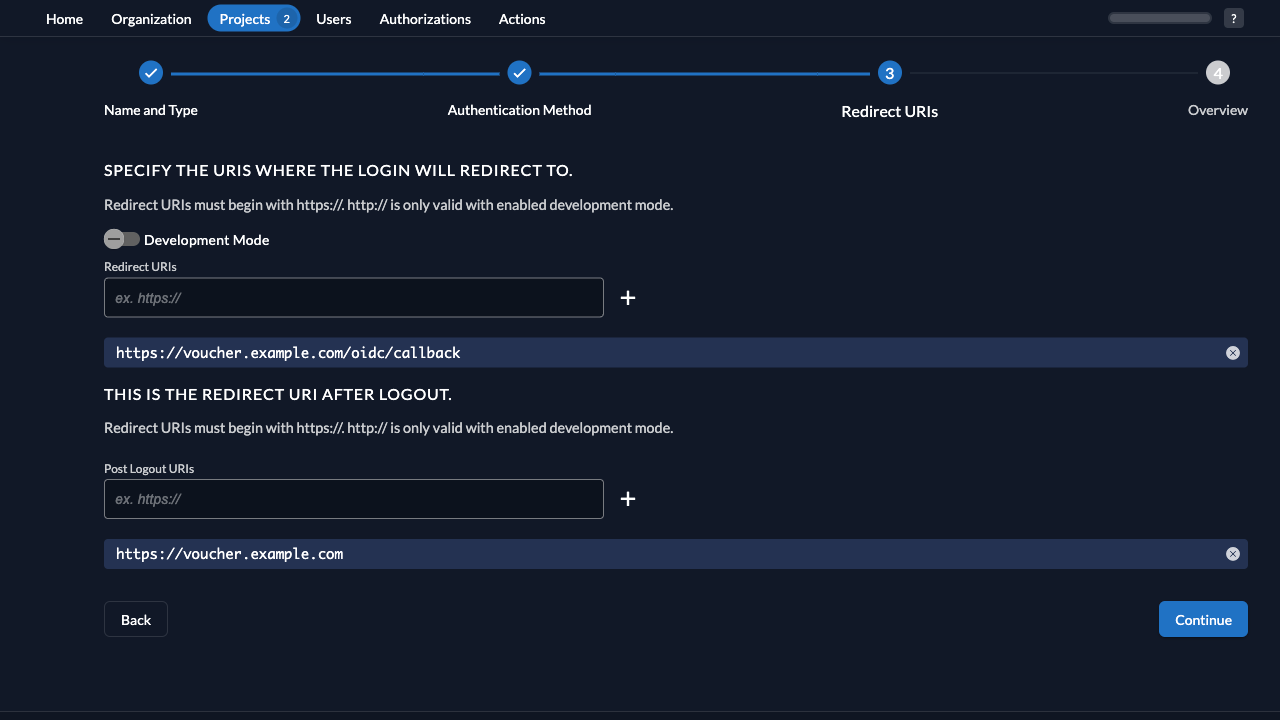
Task: Enable Development Mode toggle
Action: coord(122,240)
